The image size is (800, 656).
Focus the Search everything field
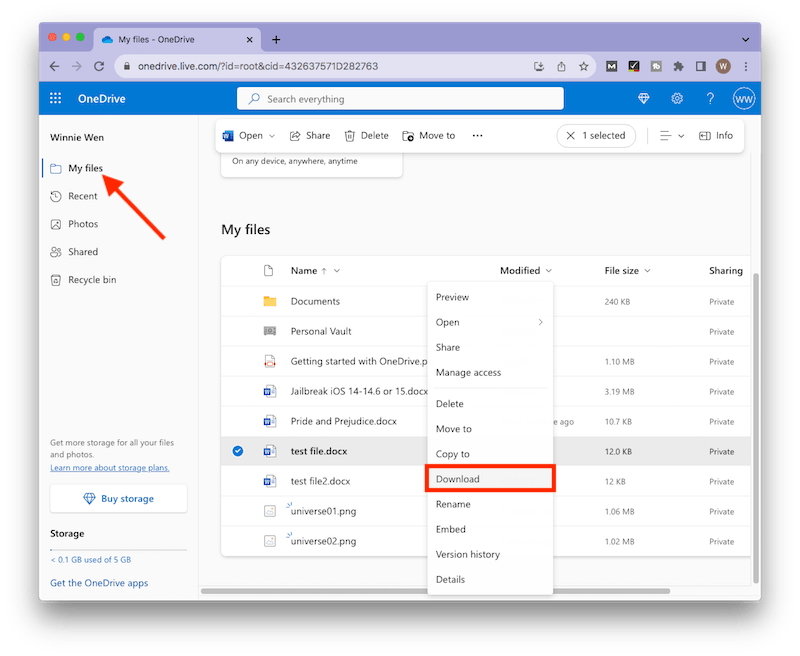[x=400, y=98]
